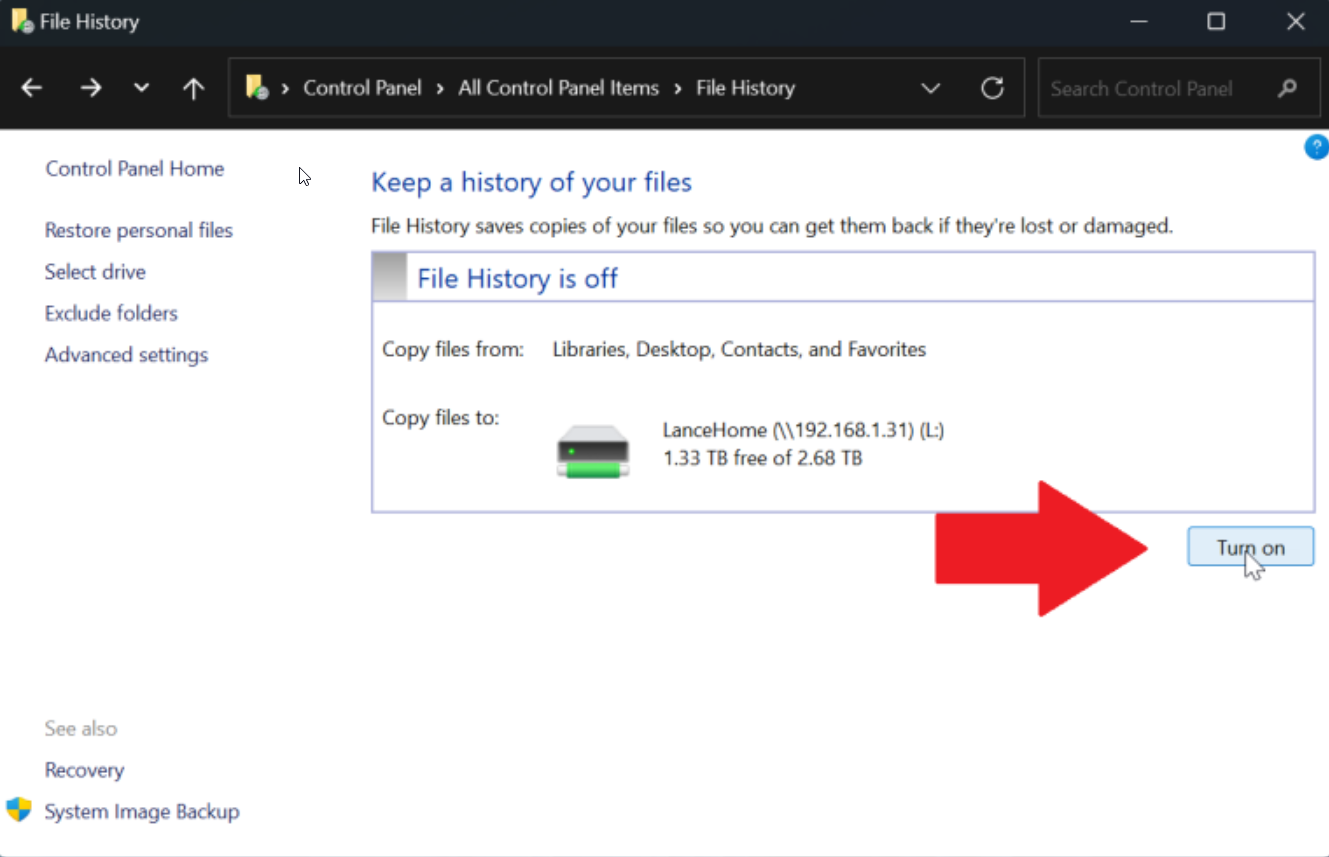Open help using the blue question mark

point(1317,146)
